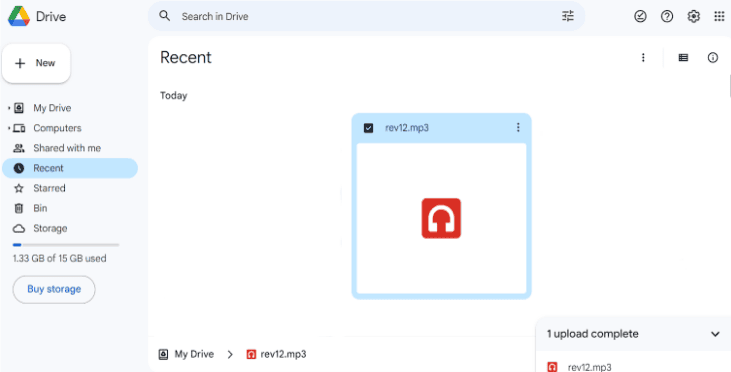Select the Recent sidebar item
731x372 pixels.
(70, 168)
